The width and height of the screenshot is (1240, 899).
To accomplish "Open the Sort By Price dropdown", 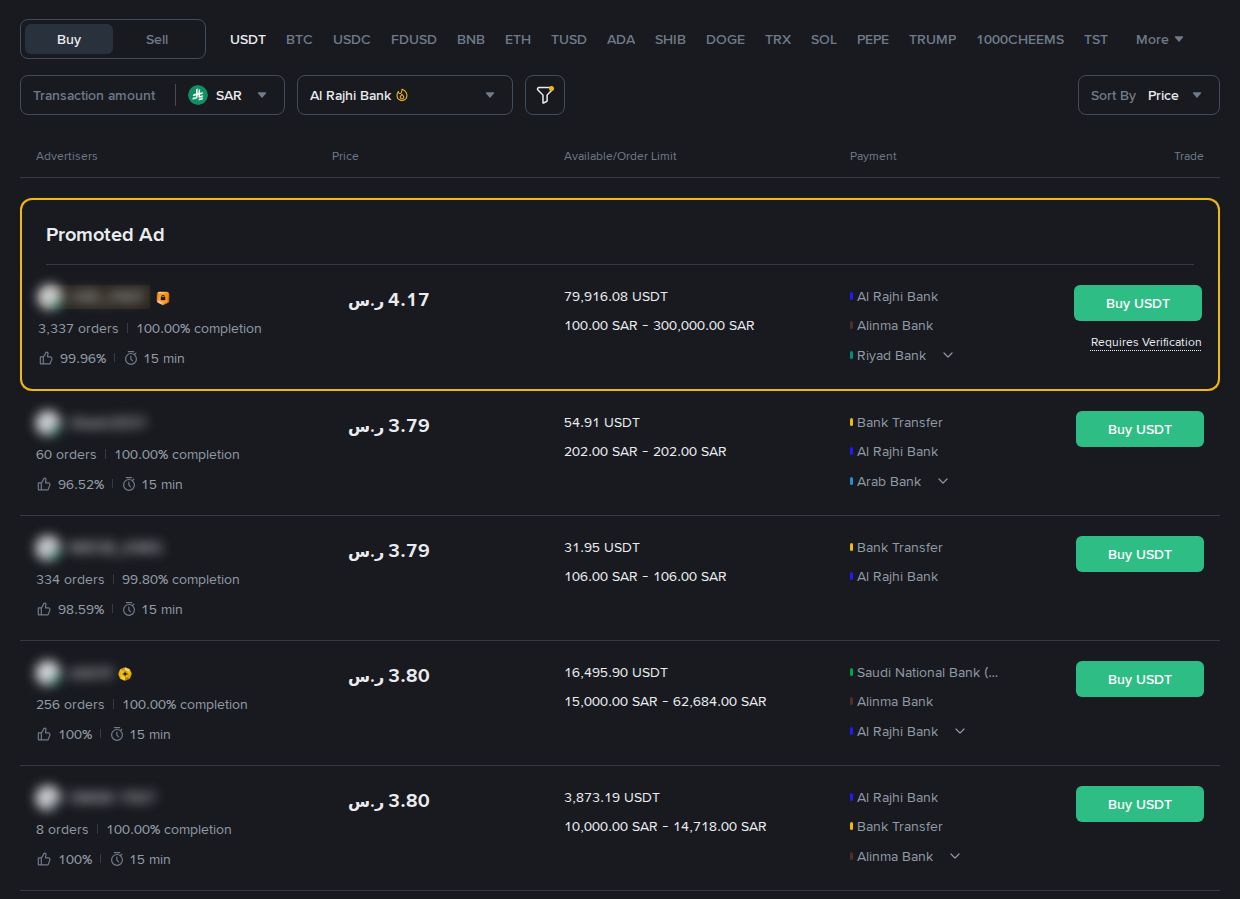I will [1149, 95].
